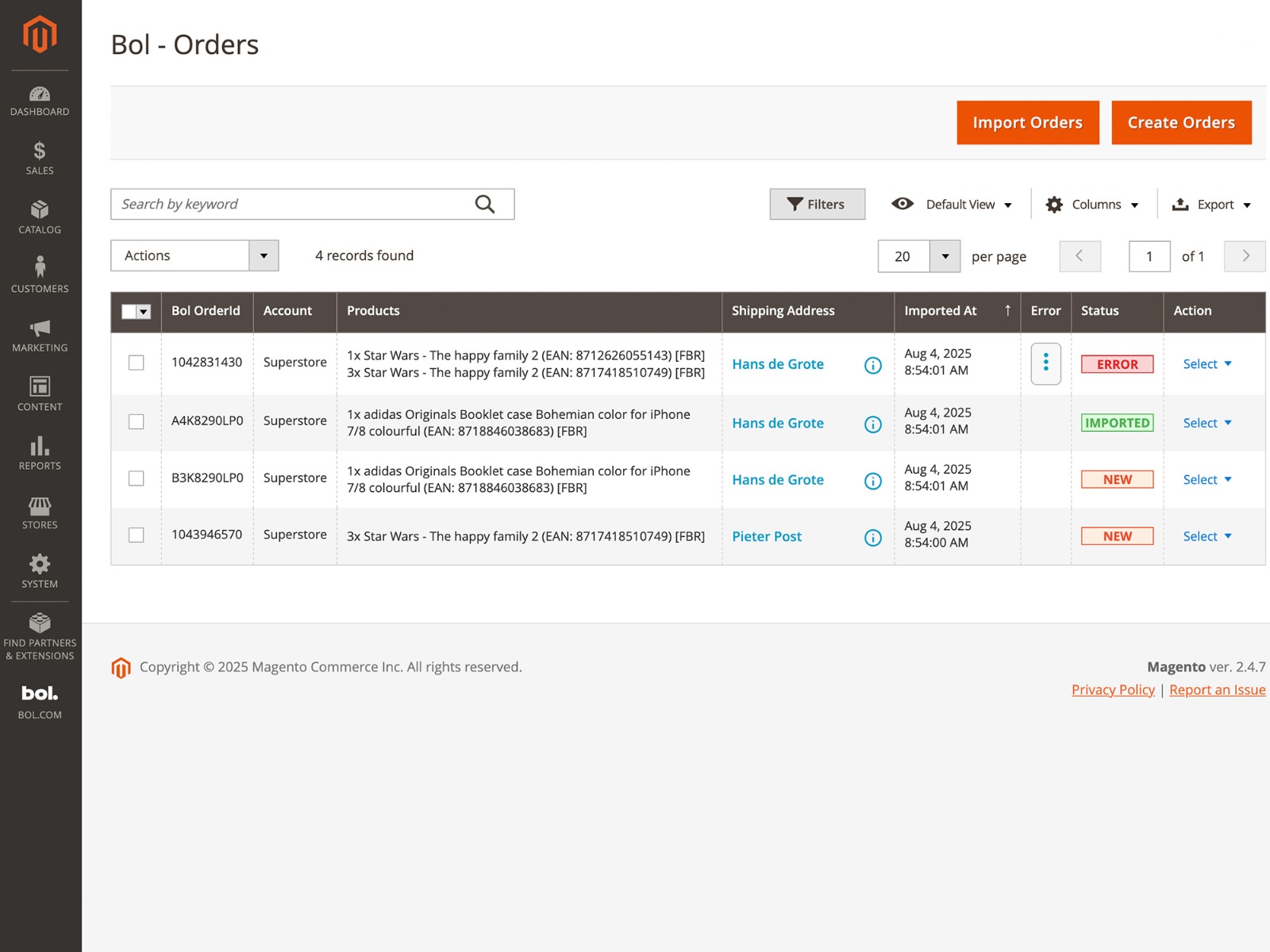Click the footer Magento logo

click(121, 668)
